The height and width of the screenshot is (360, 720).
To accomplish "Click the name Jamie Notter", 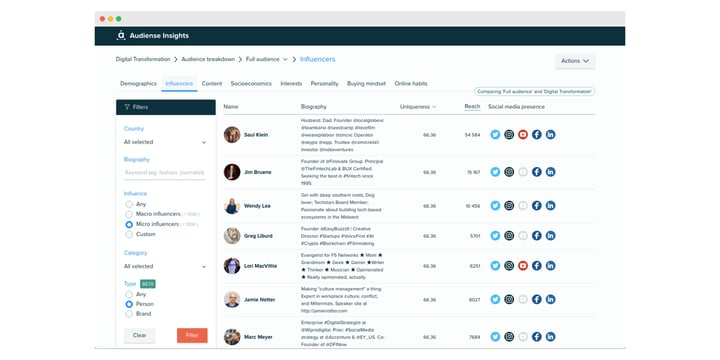I will 259,299.
